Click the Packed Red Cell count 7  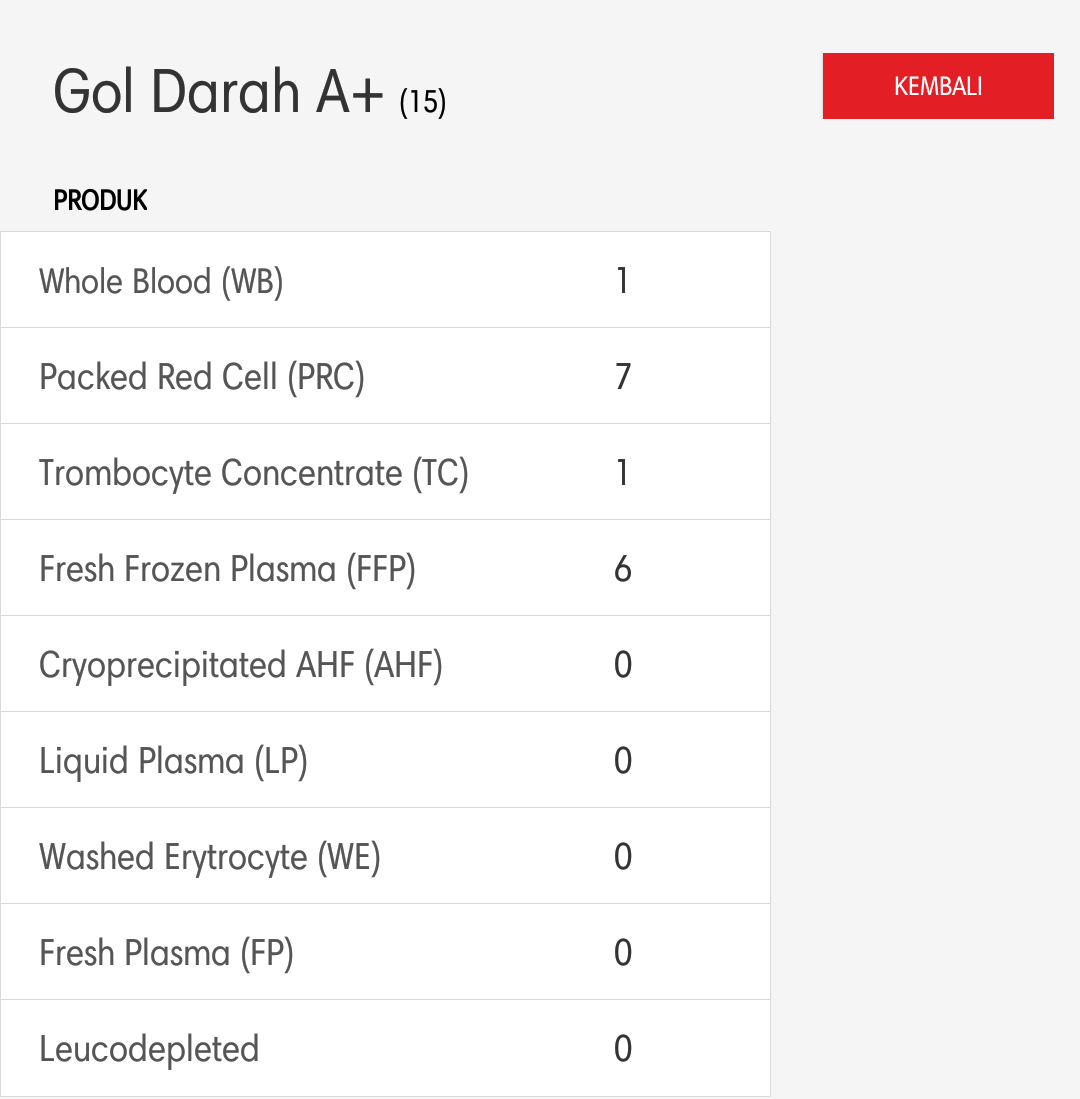[623, 376]
